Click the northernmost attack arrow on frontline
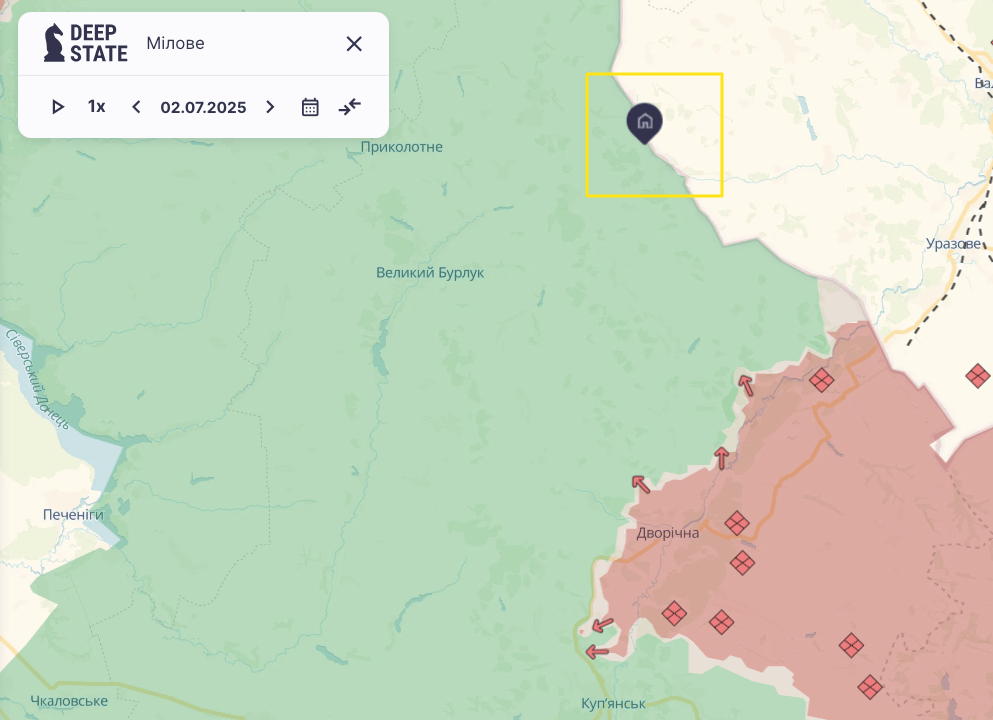 [x=746, y=385]
